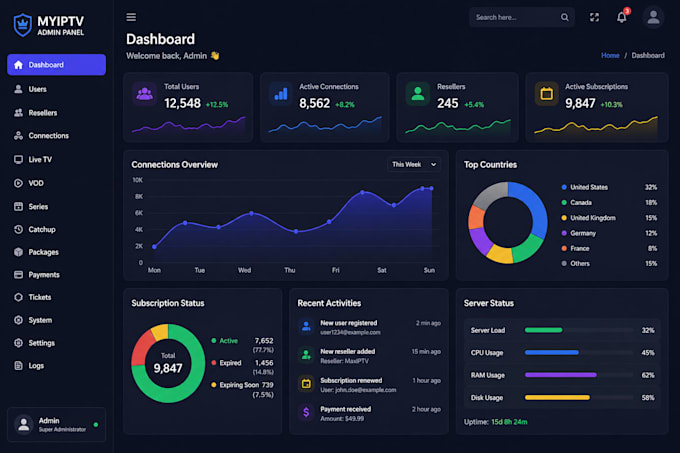
Task: Open Resellers in the sidebar
Action: (56, 113)
